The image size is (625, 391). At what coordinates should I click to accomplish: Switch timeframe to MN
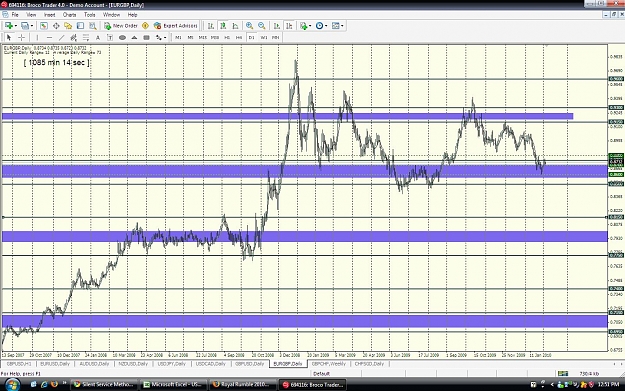(275, 37)
